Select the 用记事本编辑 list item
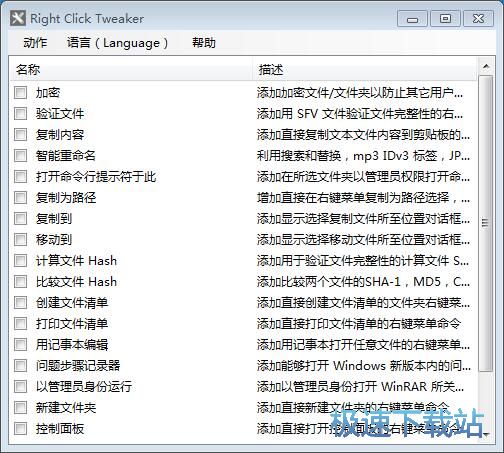Screen dimensions: 504x453 (x=72, y=345)
